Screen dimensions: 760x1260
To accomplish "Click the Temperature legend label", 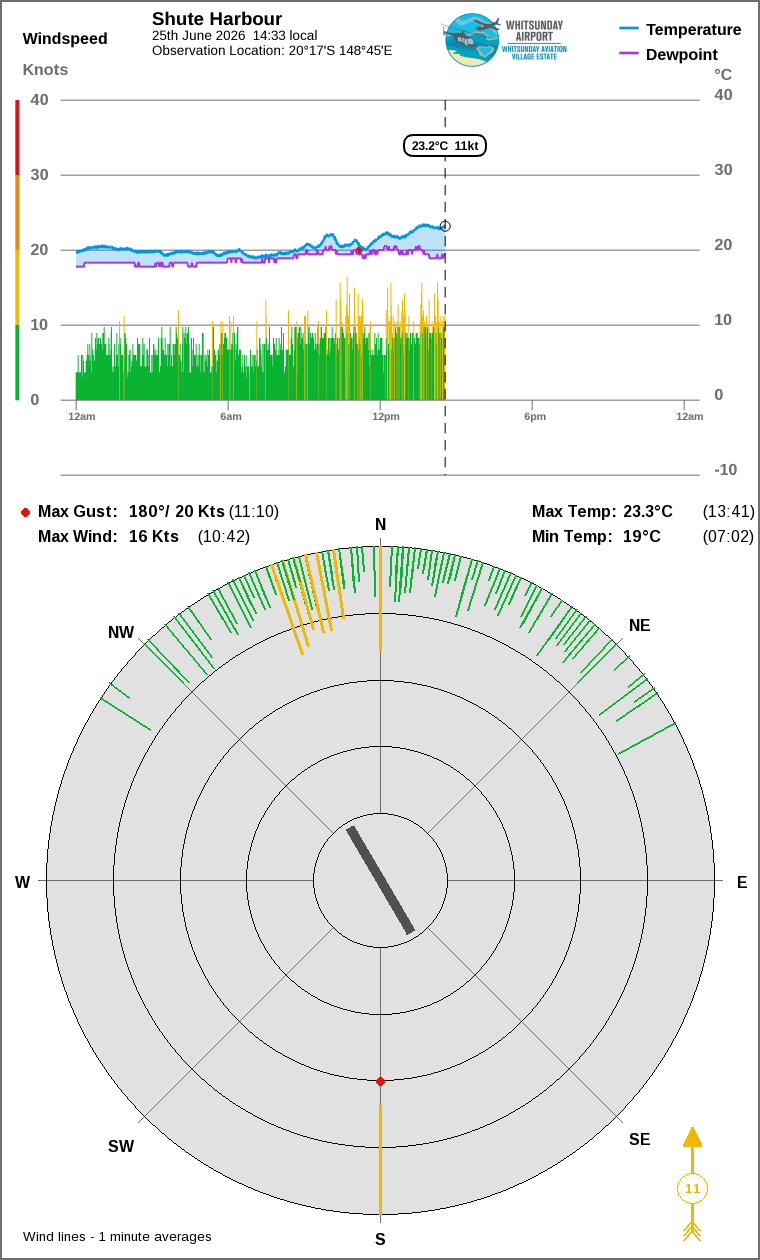I will pos(694,29).
